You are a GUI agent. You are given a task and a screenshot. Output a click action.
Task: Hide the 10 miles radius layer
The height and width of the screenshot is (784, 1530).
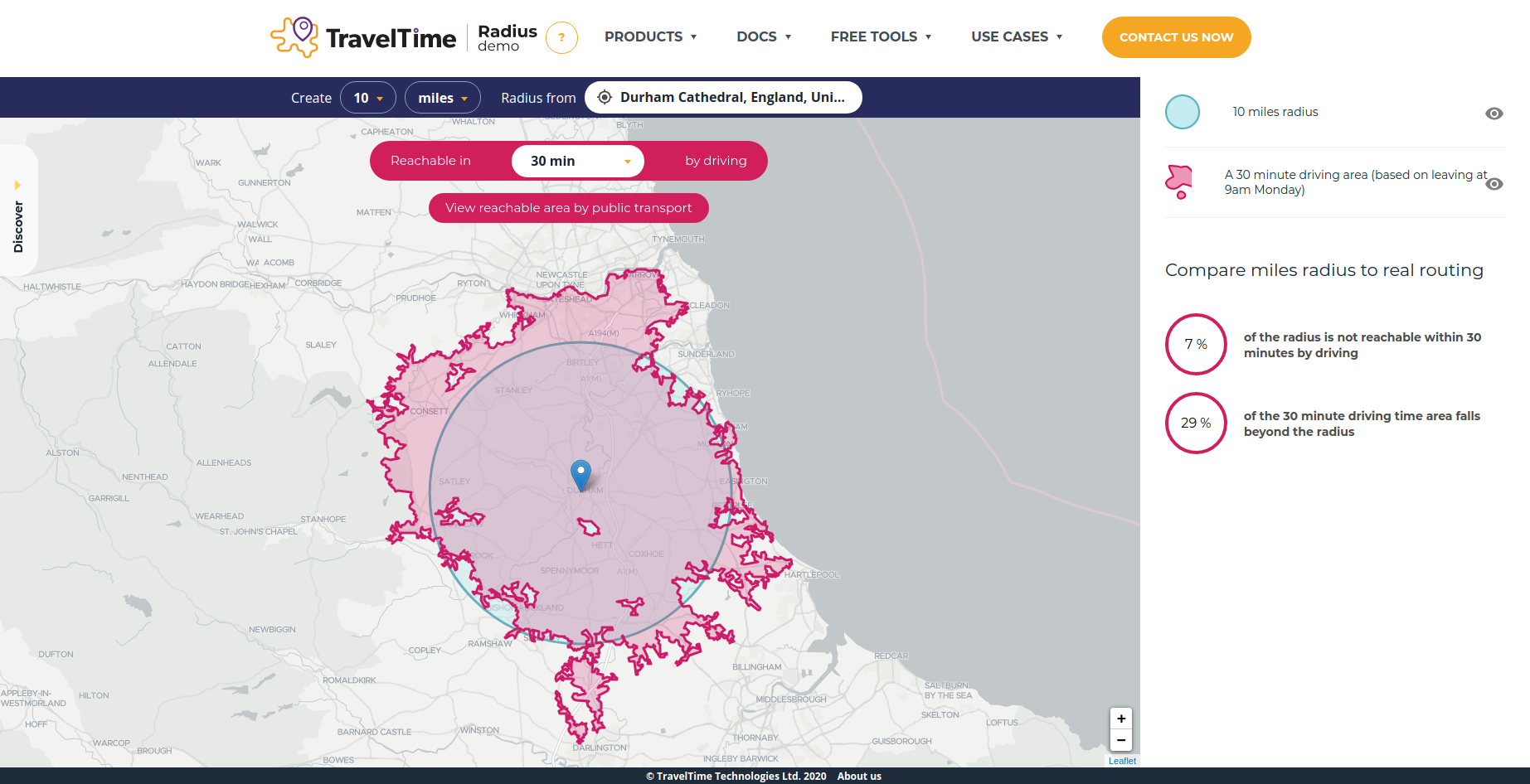click(x=1495, y=113)
